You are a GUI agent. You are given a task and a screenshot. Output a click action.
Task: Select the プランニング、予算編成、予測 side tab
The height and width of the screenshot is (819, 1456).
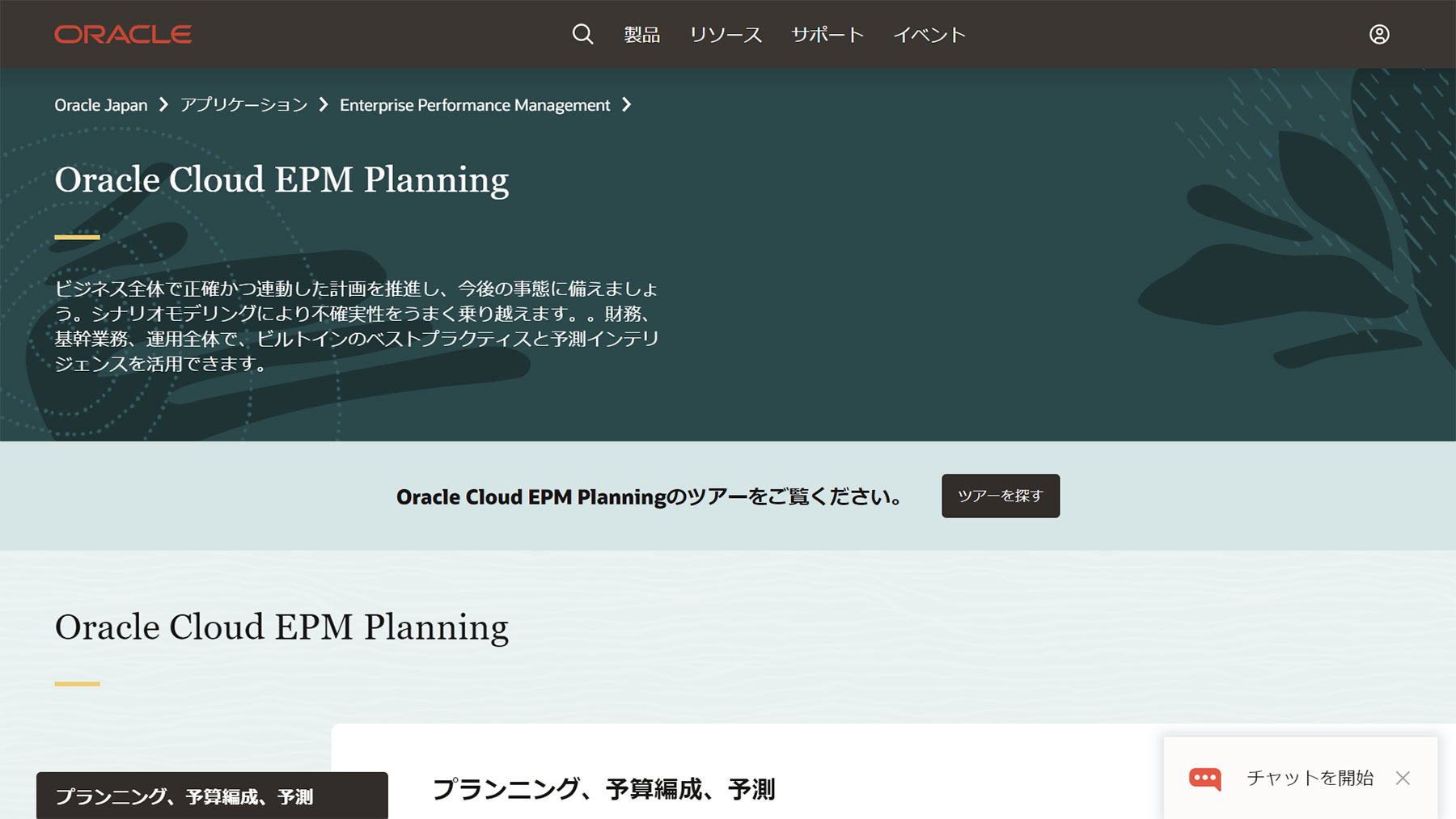click(x=212, y=796)
